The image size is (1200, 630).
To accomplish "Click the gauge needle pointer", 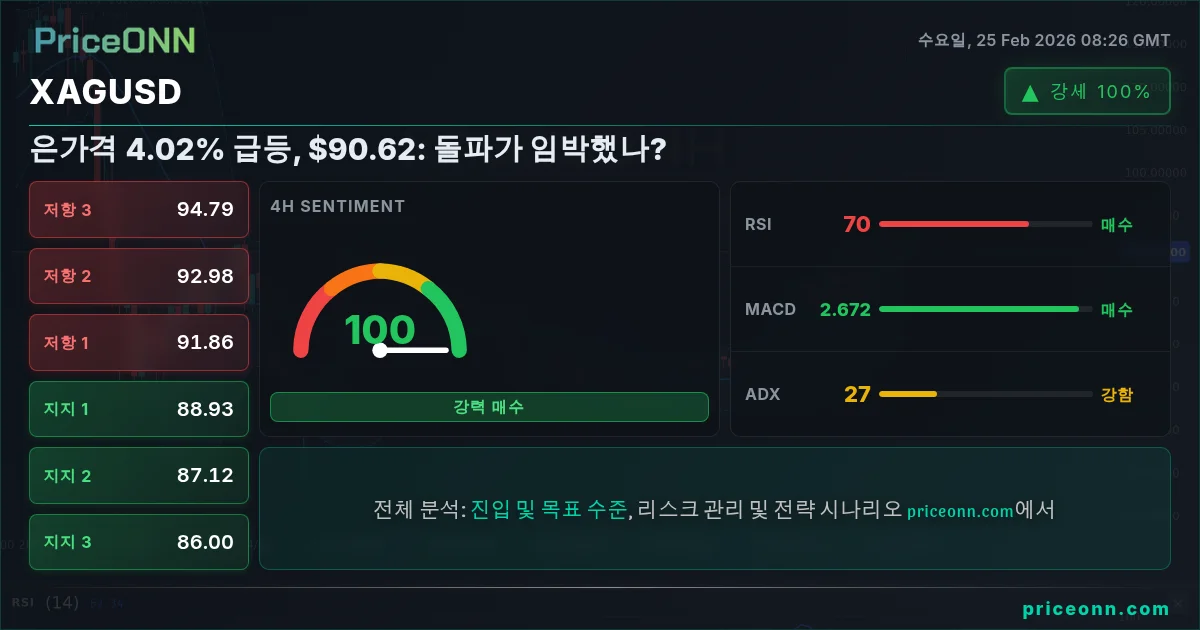I will 411,350.
